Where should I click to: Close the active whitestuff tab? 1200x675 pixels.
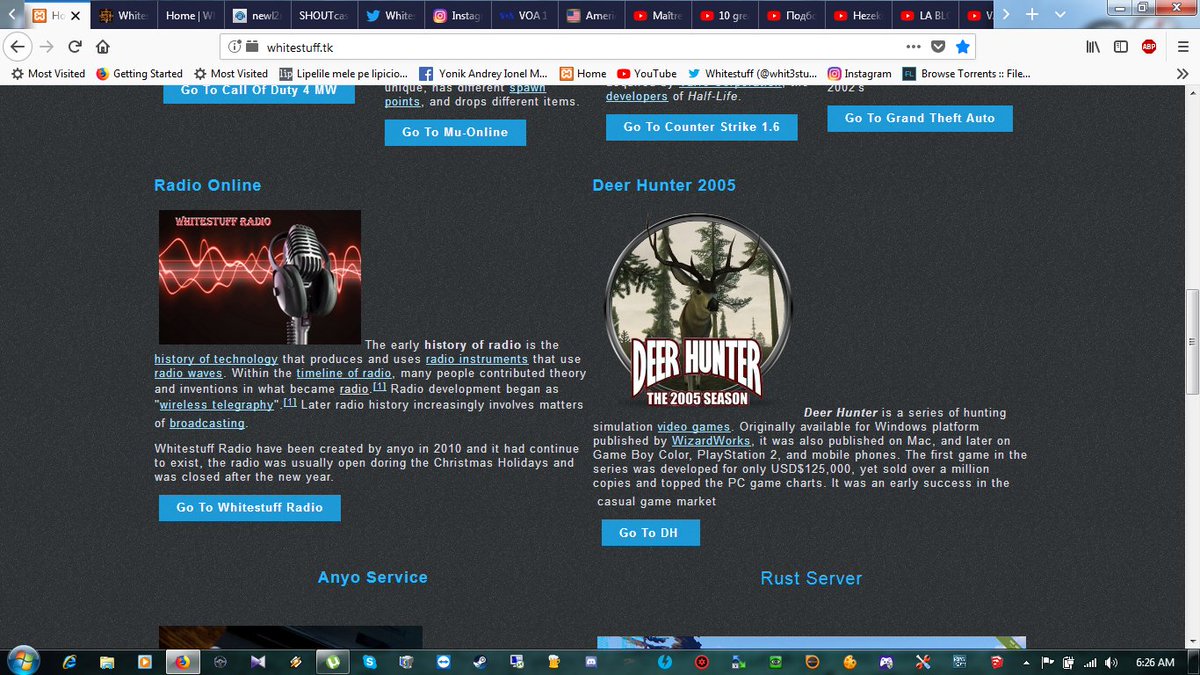point(75,16)
